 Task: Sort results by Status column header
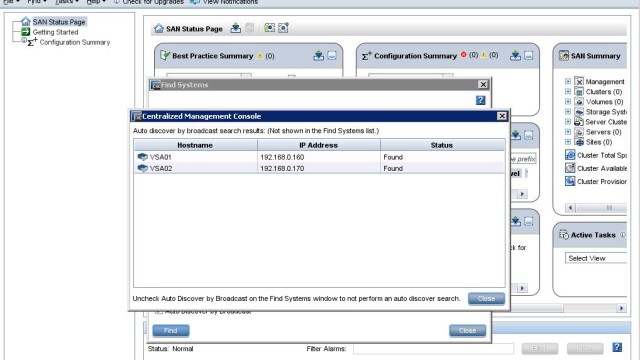pyautogui.click(x=442, y=145)
